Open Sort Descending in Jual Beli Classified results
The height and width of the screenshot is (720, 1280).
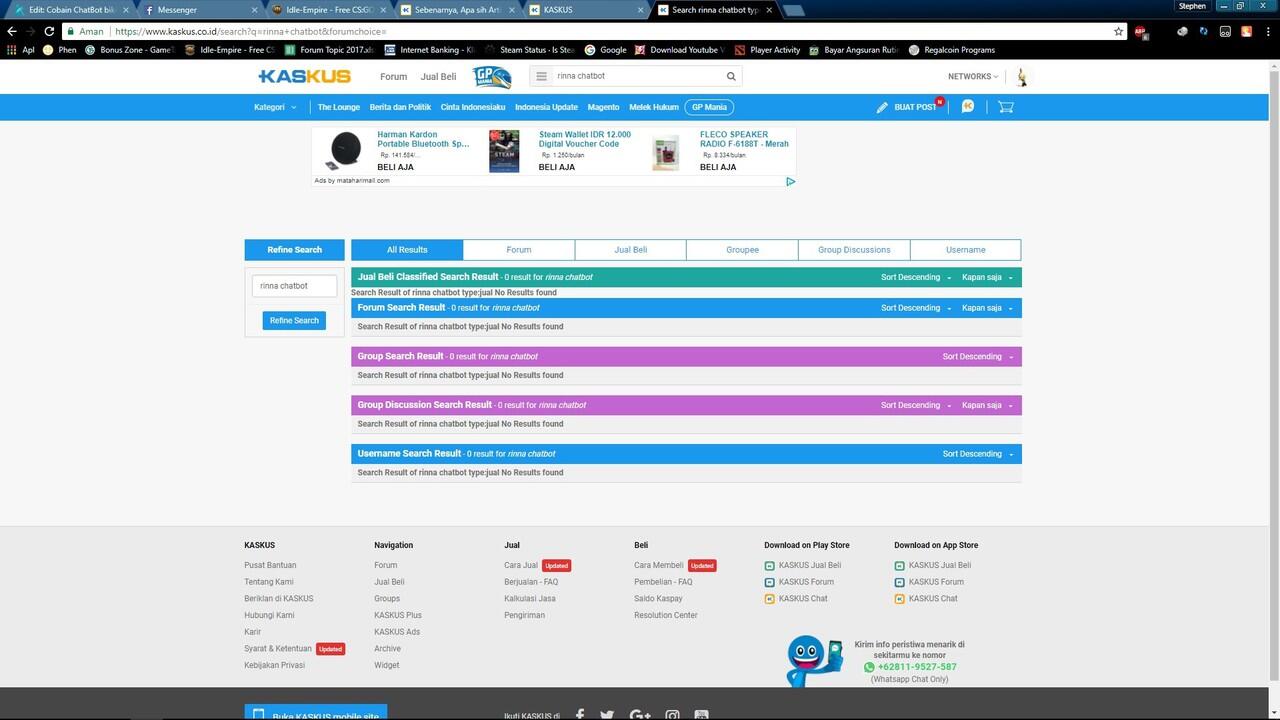pyautogui.click(x=916, y=277)
